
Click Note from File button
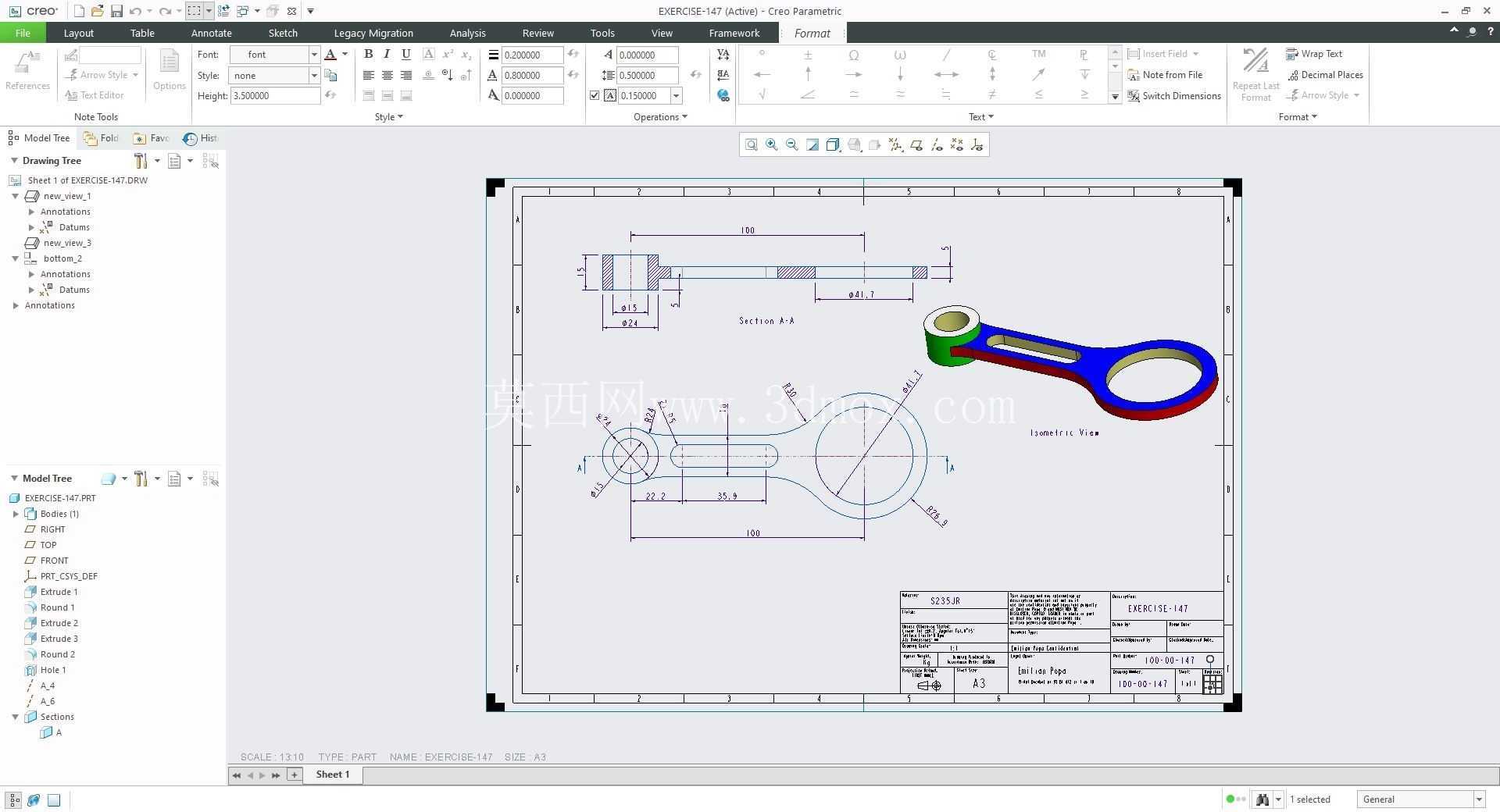pos(1165,75)
